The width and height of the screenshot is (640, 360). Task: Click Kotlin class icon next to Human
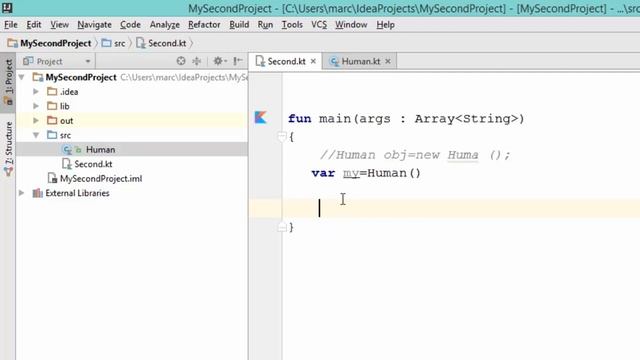67,150
